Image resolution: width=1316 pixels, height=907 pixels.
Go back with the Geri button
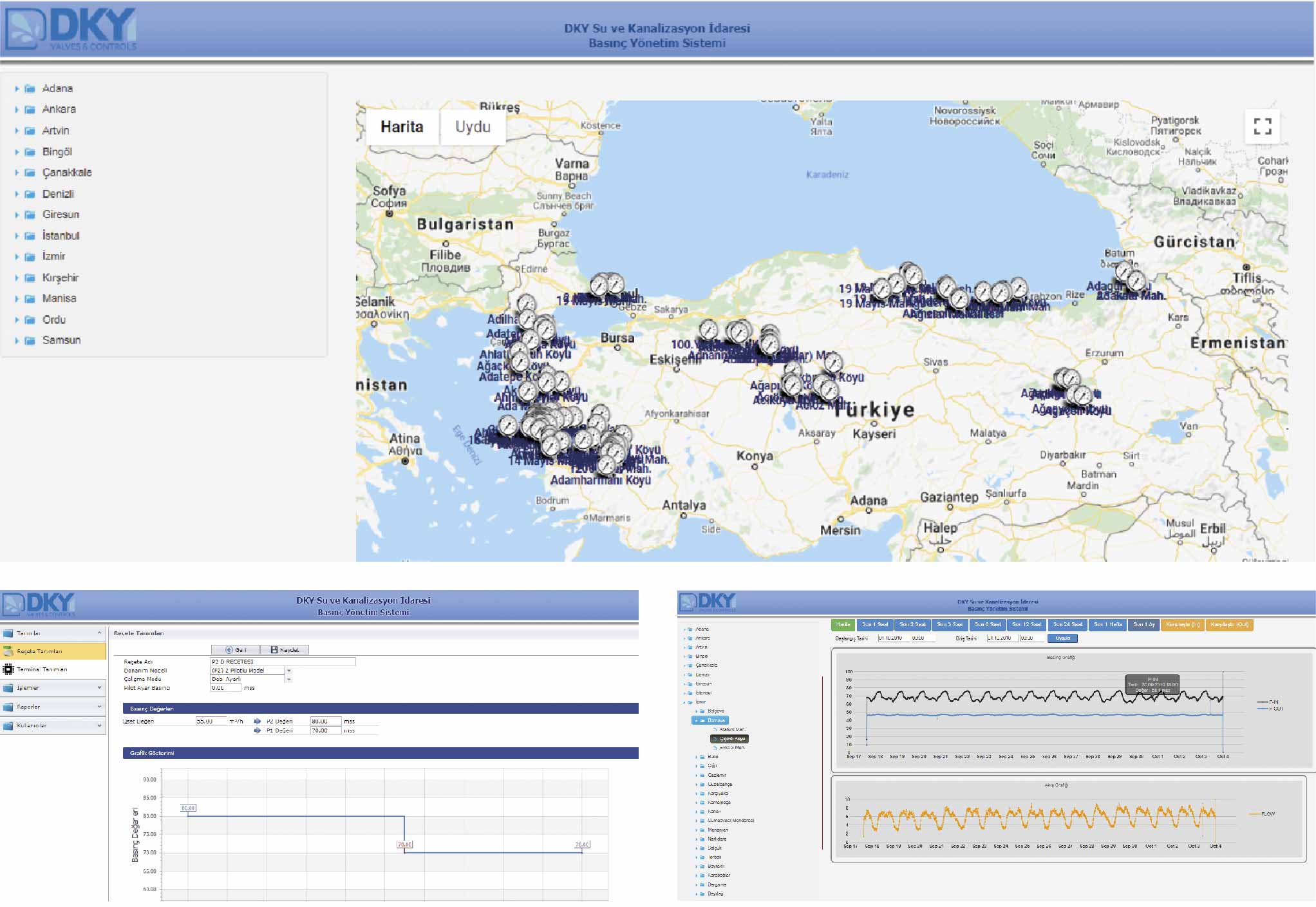[236, 649]
